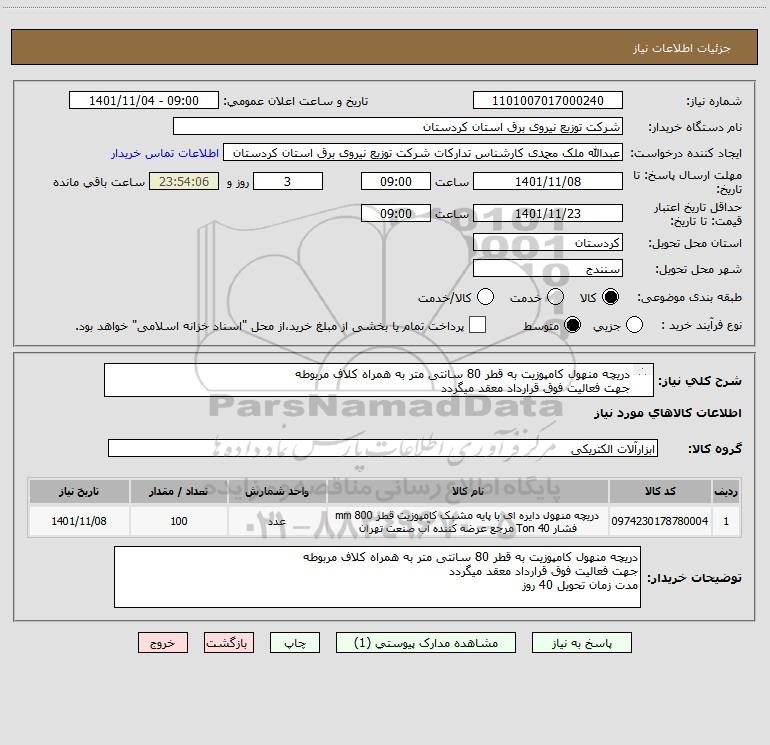
Task: Click unit cell عدد in table
Action: (277, 521)
